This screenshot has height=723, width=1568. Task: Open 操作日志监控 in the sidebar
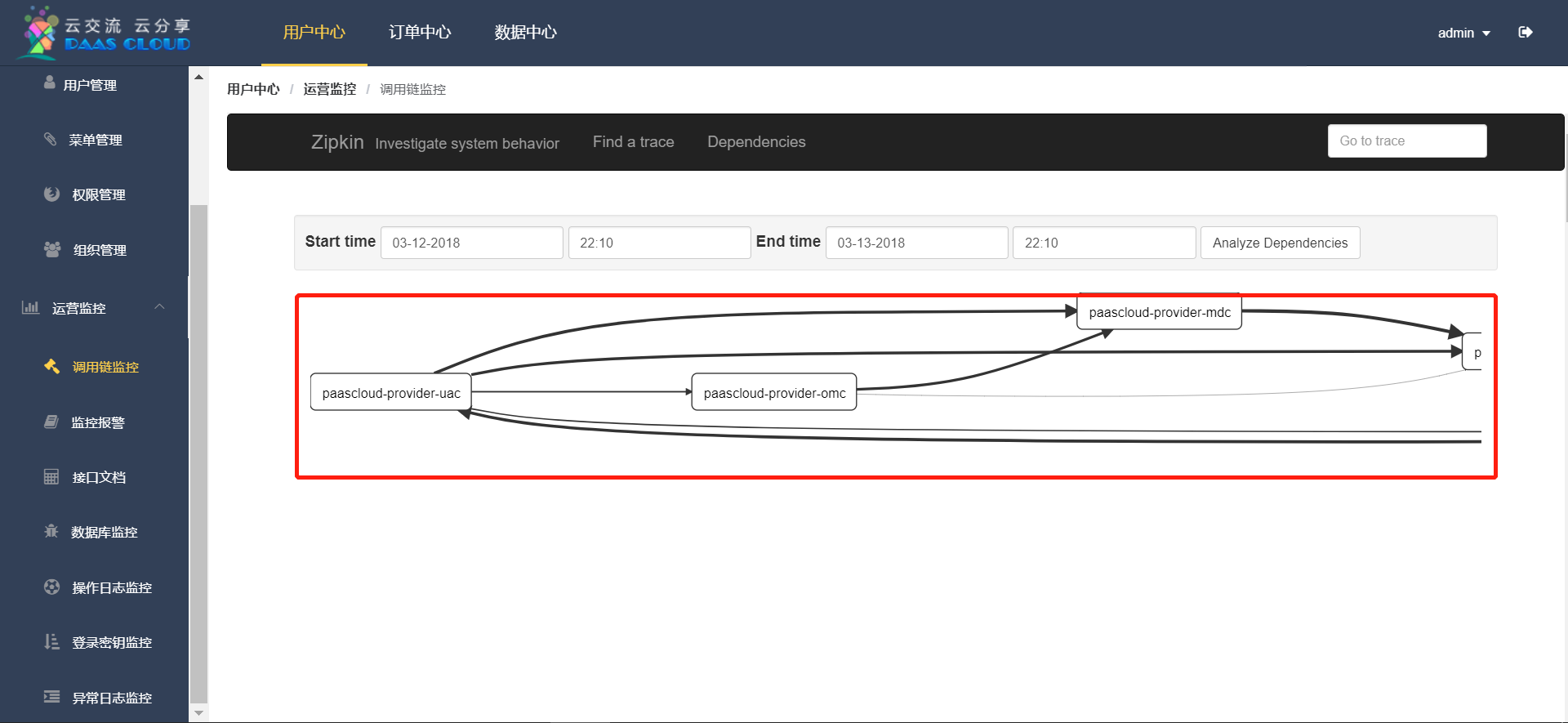(x=112, y=587)
